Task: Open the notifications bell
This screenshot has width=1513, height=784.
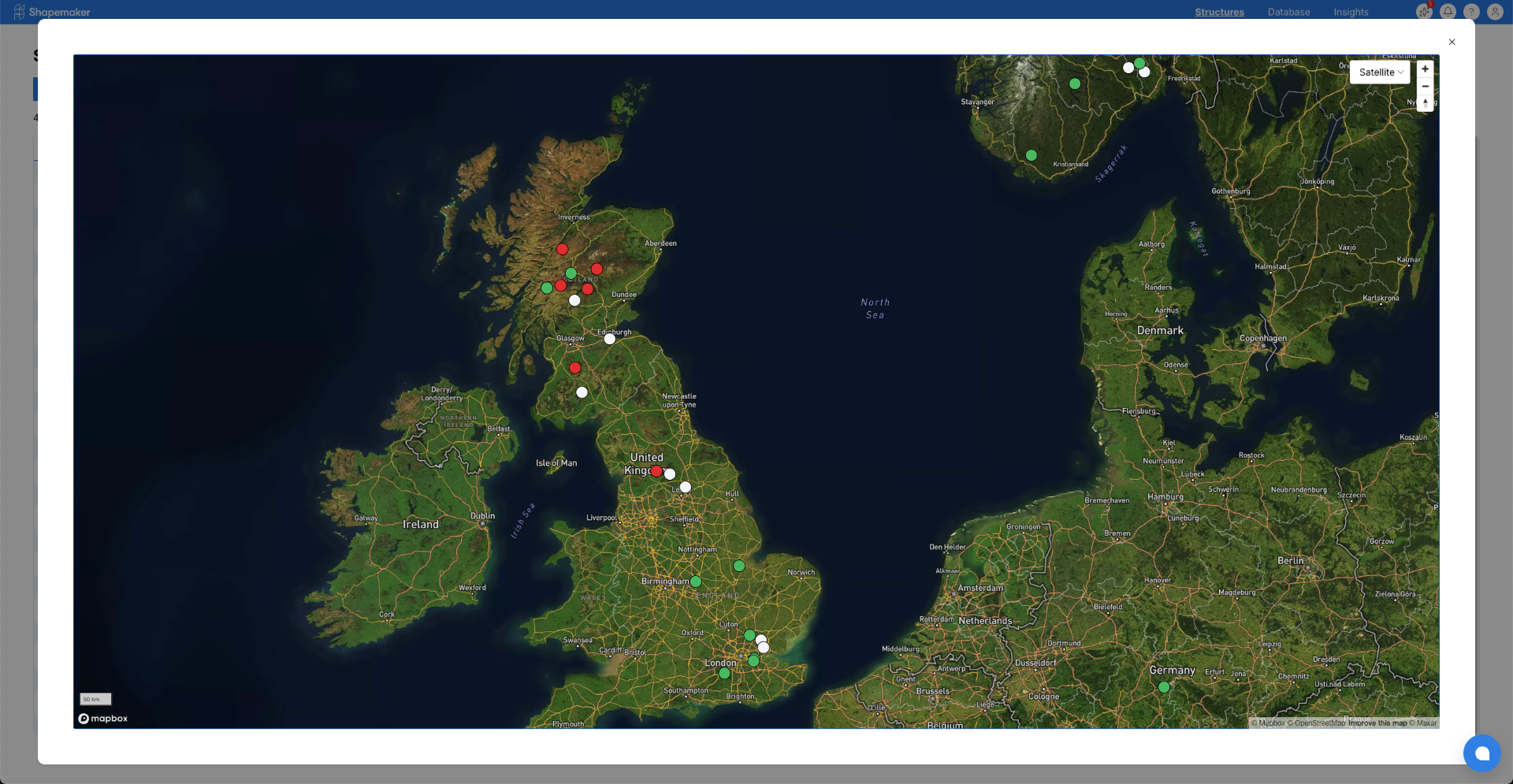Action: (x=1448, y=12)
